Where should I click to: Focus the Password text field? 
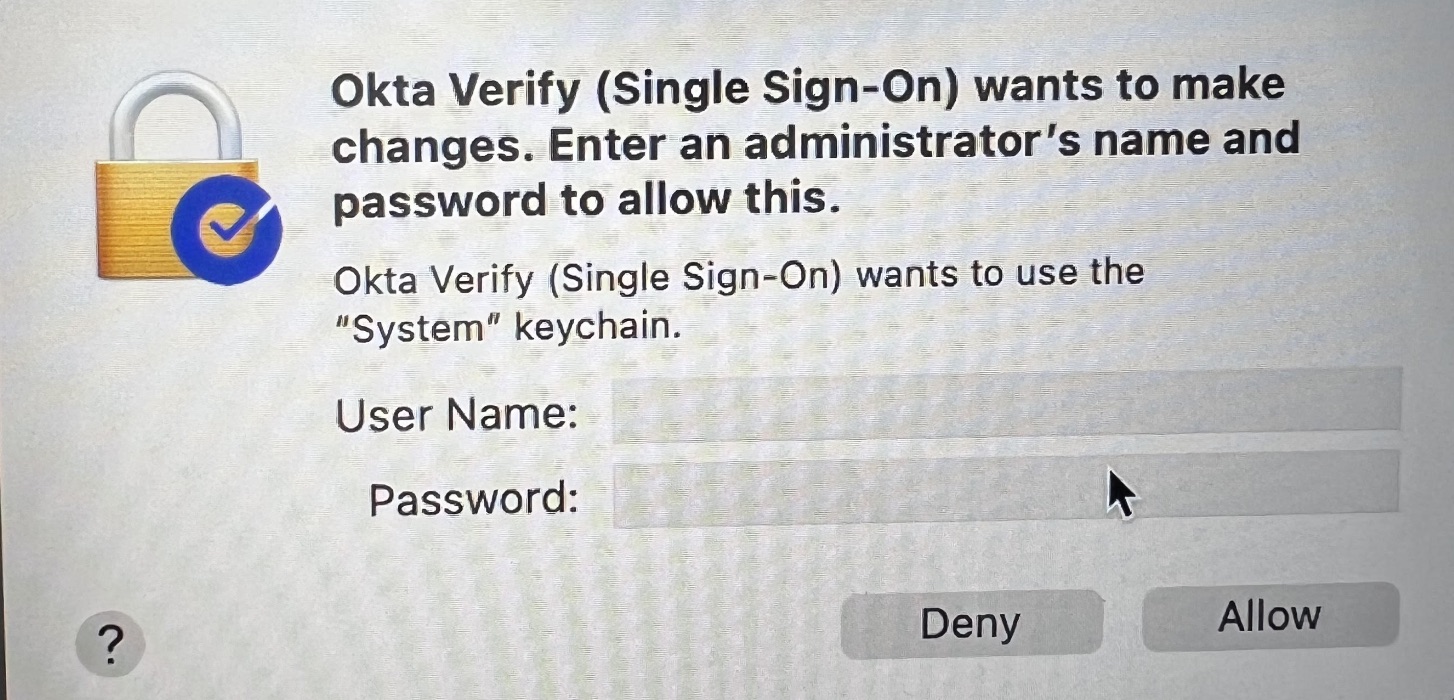(x=1005, y=490)
